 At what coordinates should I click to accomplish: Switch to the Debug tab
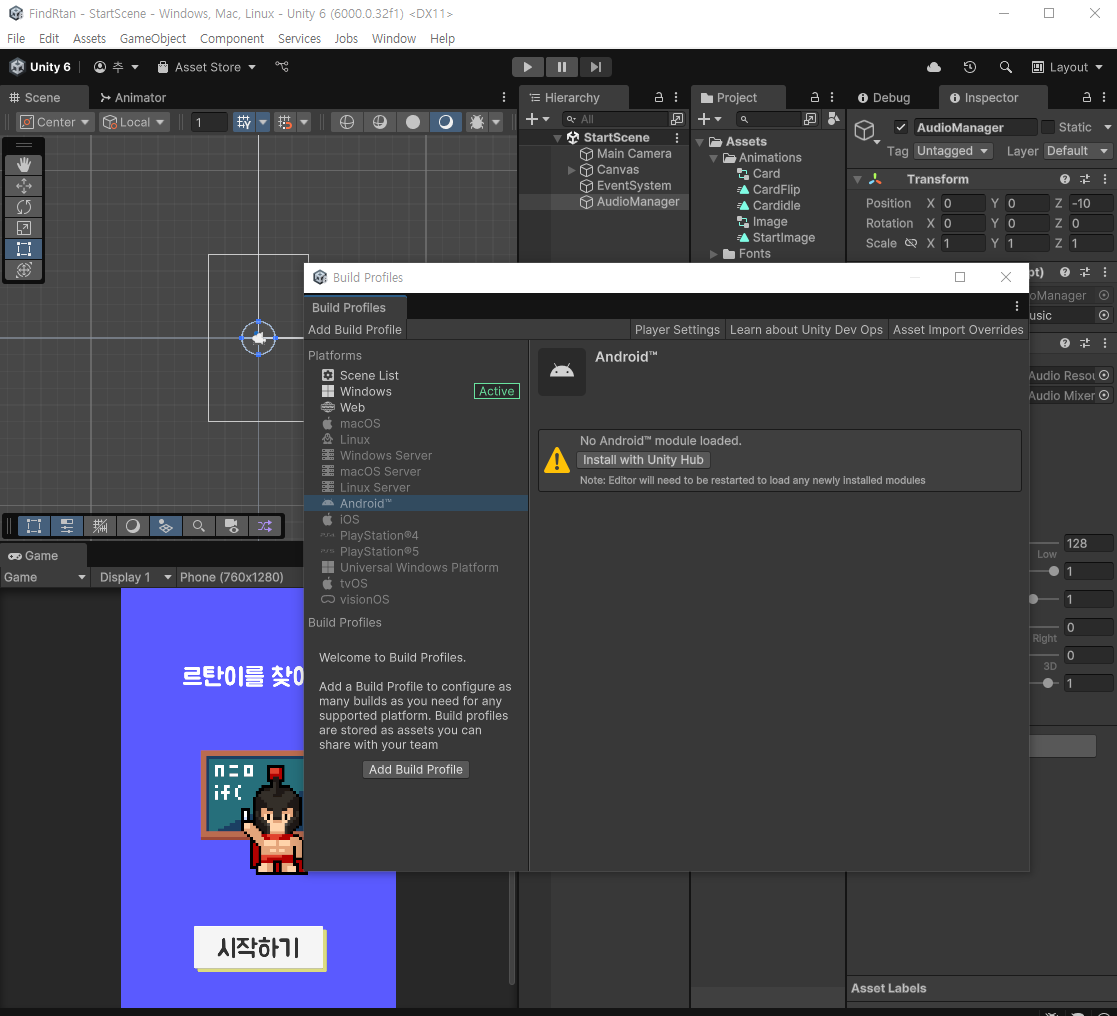point(884,98)
